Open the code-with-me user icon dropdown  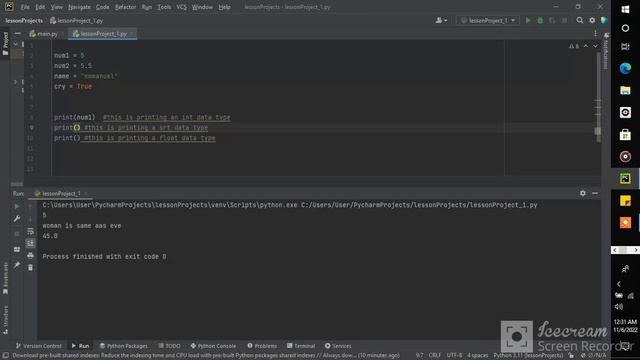click(441, 20)
